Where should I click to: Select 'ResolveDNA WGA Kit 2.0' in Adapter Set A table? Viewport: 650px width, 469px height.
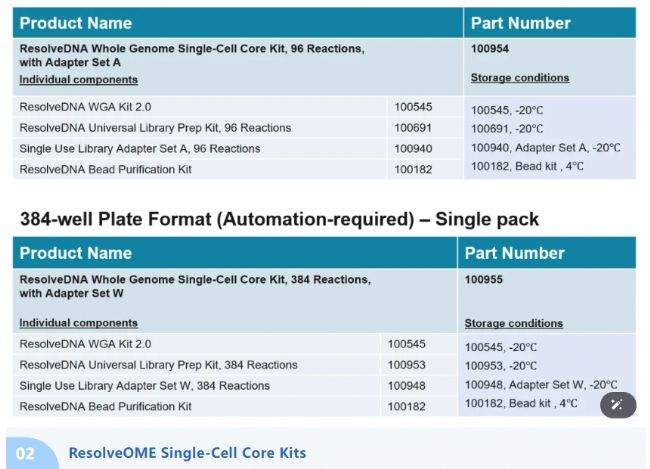click(x=85, y=107)
